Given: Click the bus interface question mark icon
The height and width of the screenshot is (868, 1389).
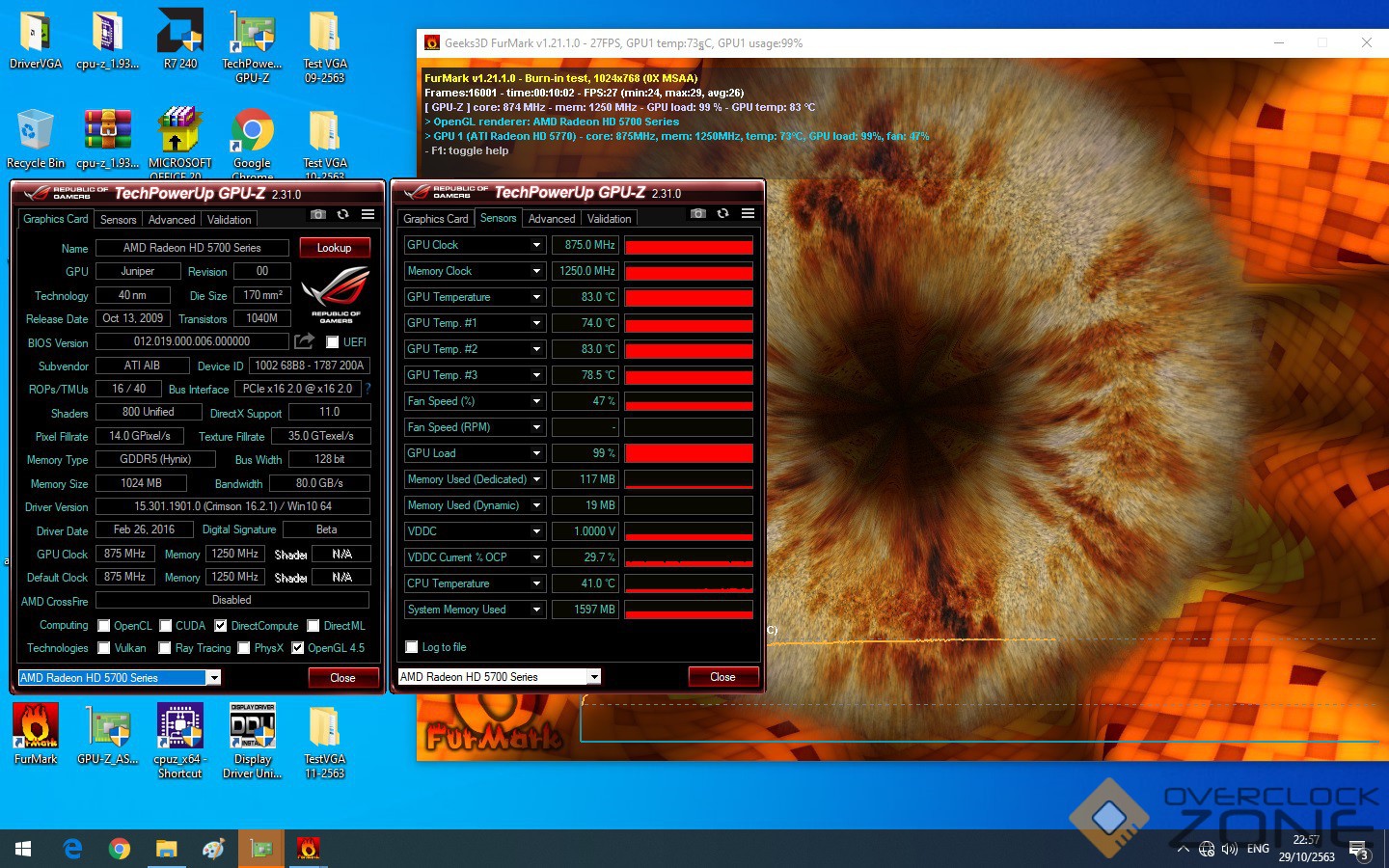Looking at the screenshot, I should coord(368,389).
